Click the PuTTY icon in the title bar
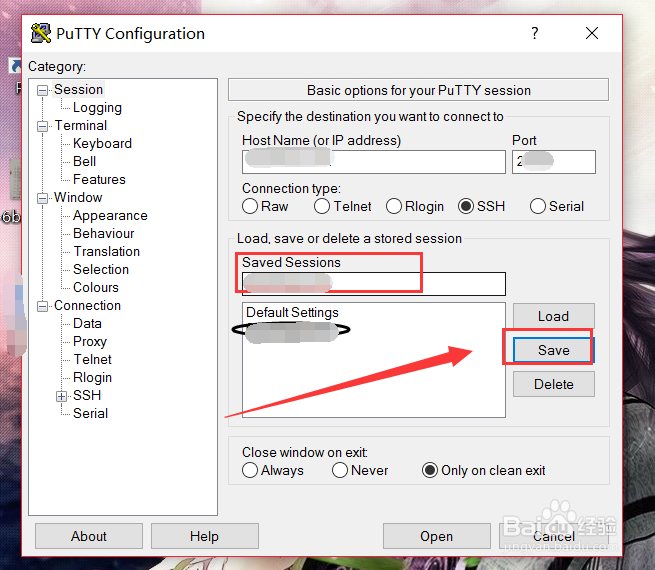The image size is (655, 570). tap(41, 33)
